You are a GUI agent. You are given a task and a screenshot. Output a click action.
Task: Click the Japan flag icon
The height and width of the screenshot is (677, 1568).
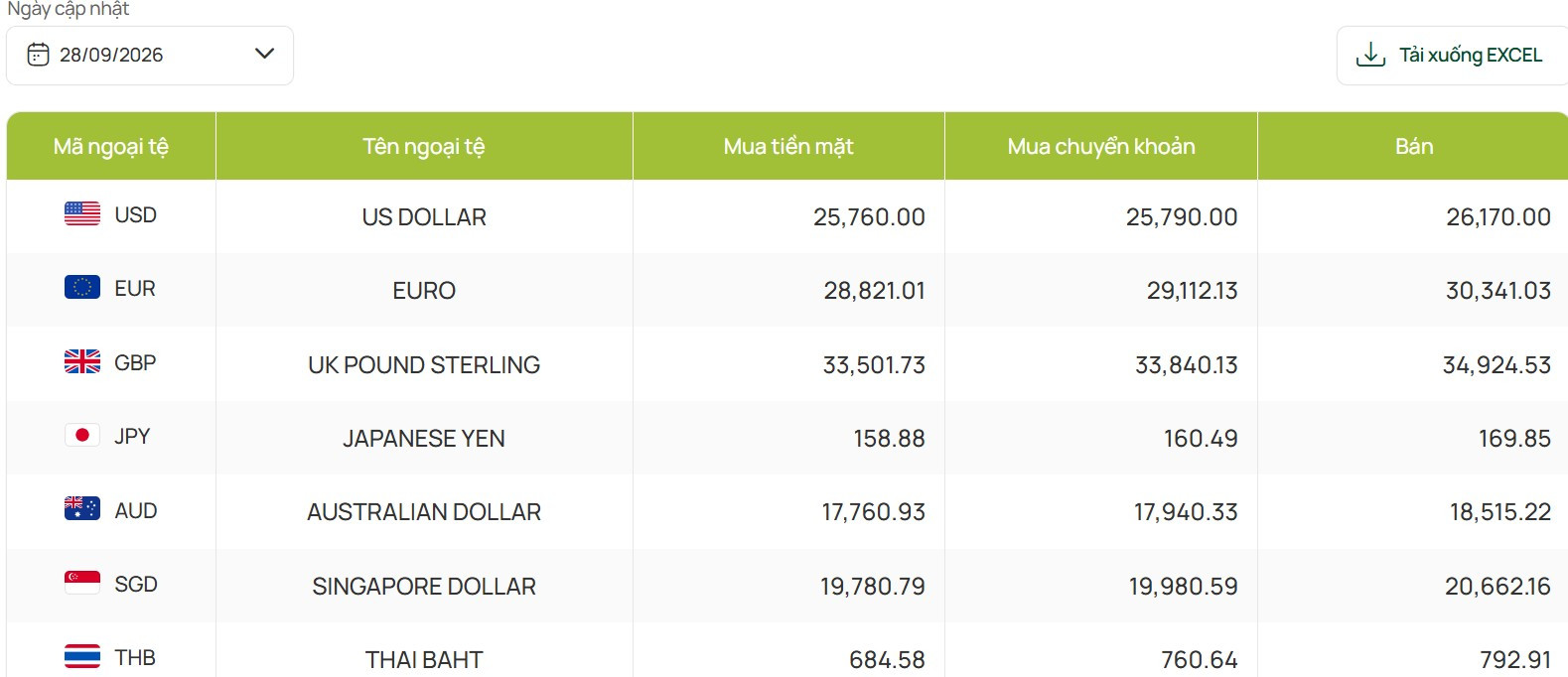click(82, 435)
